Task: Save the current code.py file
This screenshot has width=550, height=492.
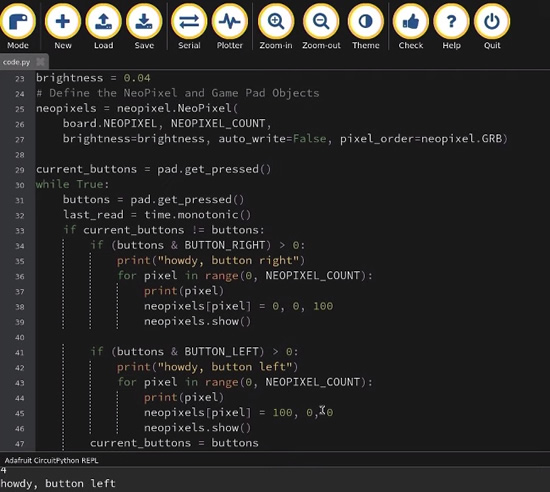Action: 144,27
